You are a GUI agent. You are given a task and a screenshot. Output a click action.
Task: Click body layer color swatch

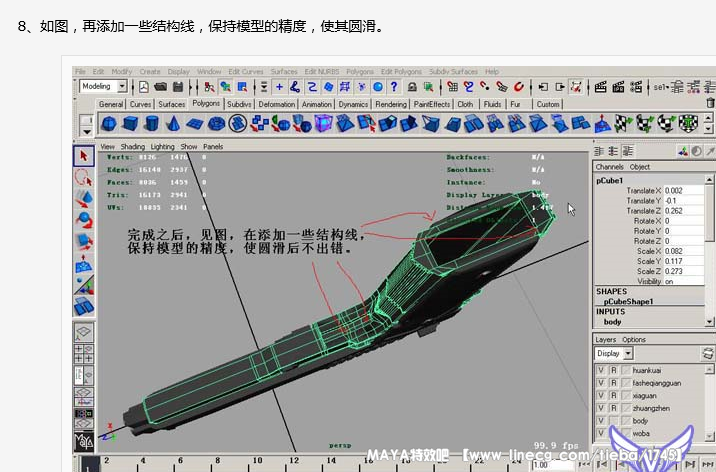coord(626,421)
